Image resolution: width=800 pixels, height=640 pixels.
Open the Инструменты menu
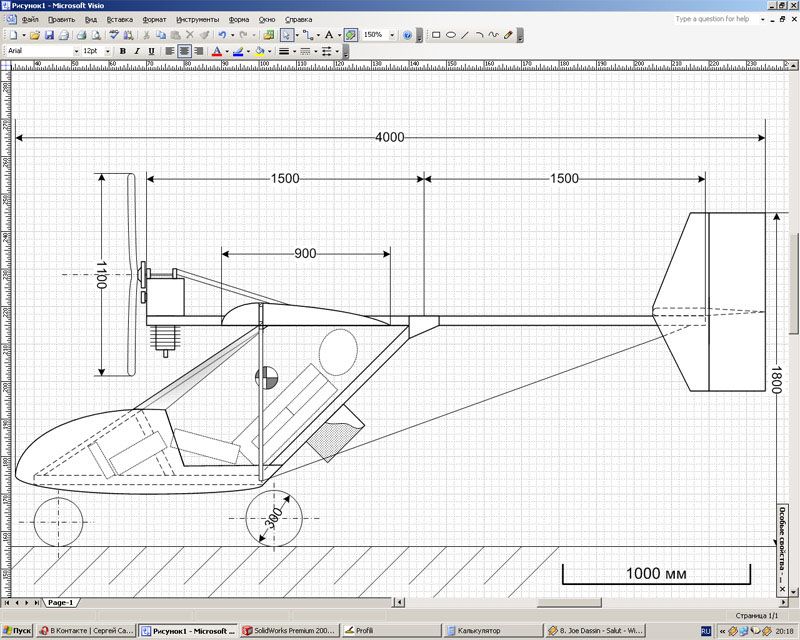(198, 19)
